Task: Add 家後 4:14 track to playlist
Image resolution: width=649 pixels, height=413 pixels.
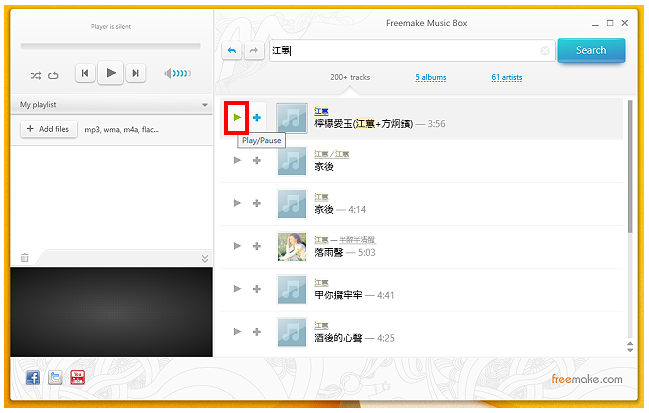Action: click(257, 203)
